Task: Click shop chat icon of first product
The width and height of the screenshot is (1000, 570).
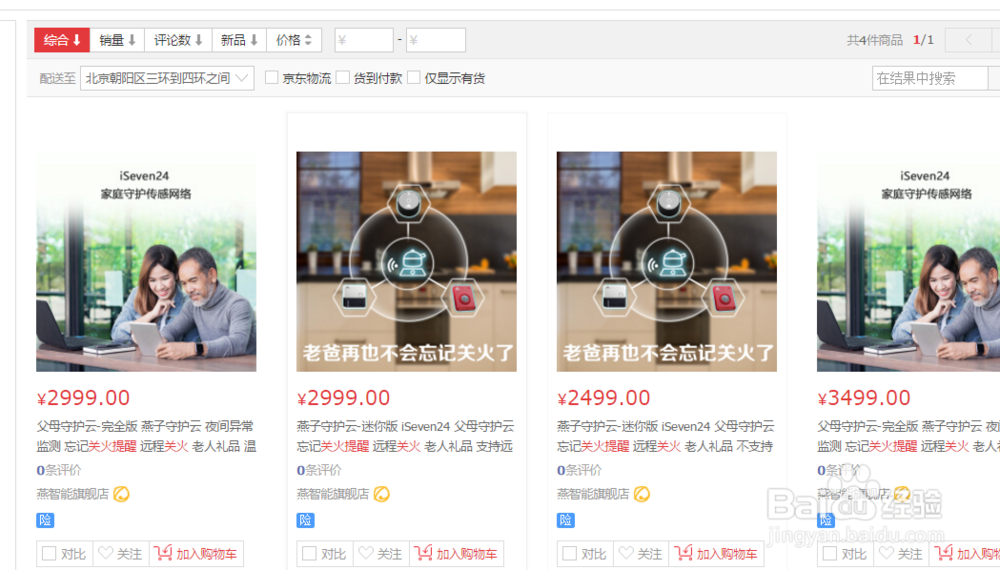Action: coord(121,494)
